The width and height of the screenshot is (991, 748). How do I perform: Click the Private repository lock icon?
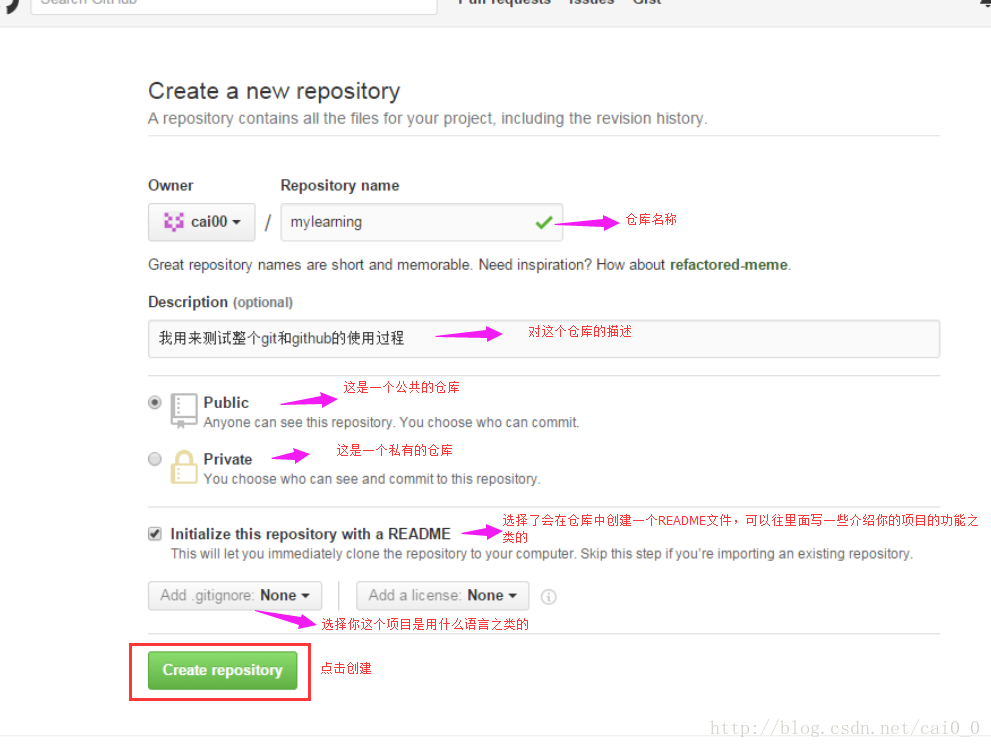tap(184, 467)
